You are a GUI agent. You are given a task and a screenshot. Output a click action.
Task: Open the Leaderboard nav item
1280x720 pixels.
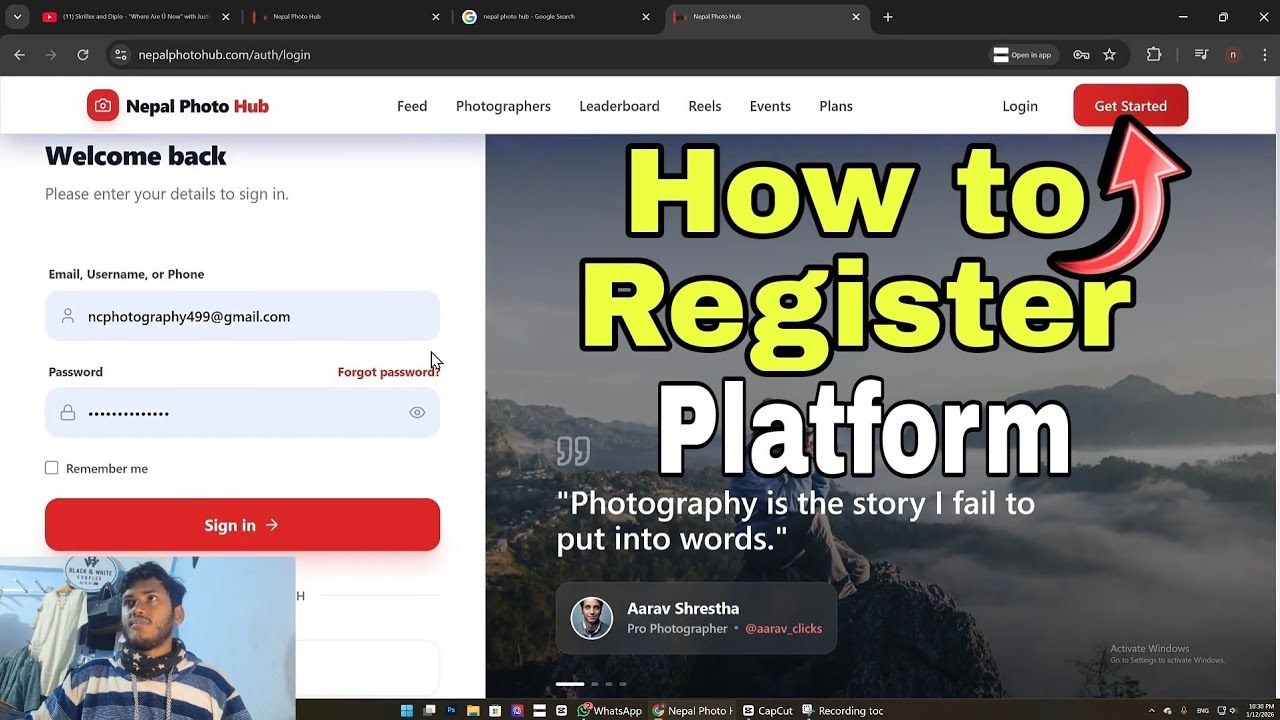coord(619,106)
